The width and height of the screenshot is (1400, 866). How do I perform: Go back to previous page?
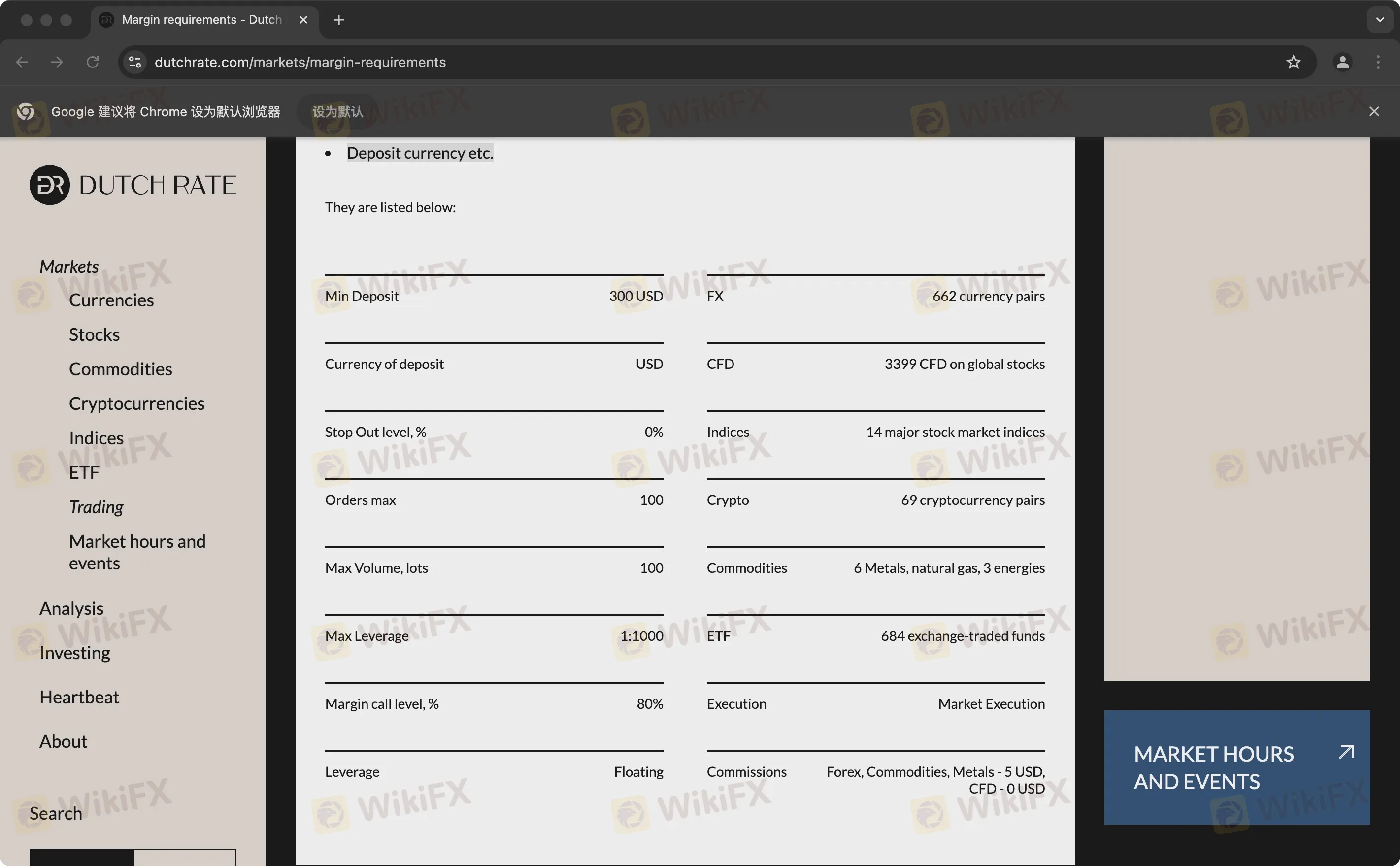pos(22,62)
